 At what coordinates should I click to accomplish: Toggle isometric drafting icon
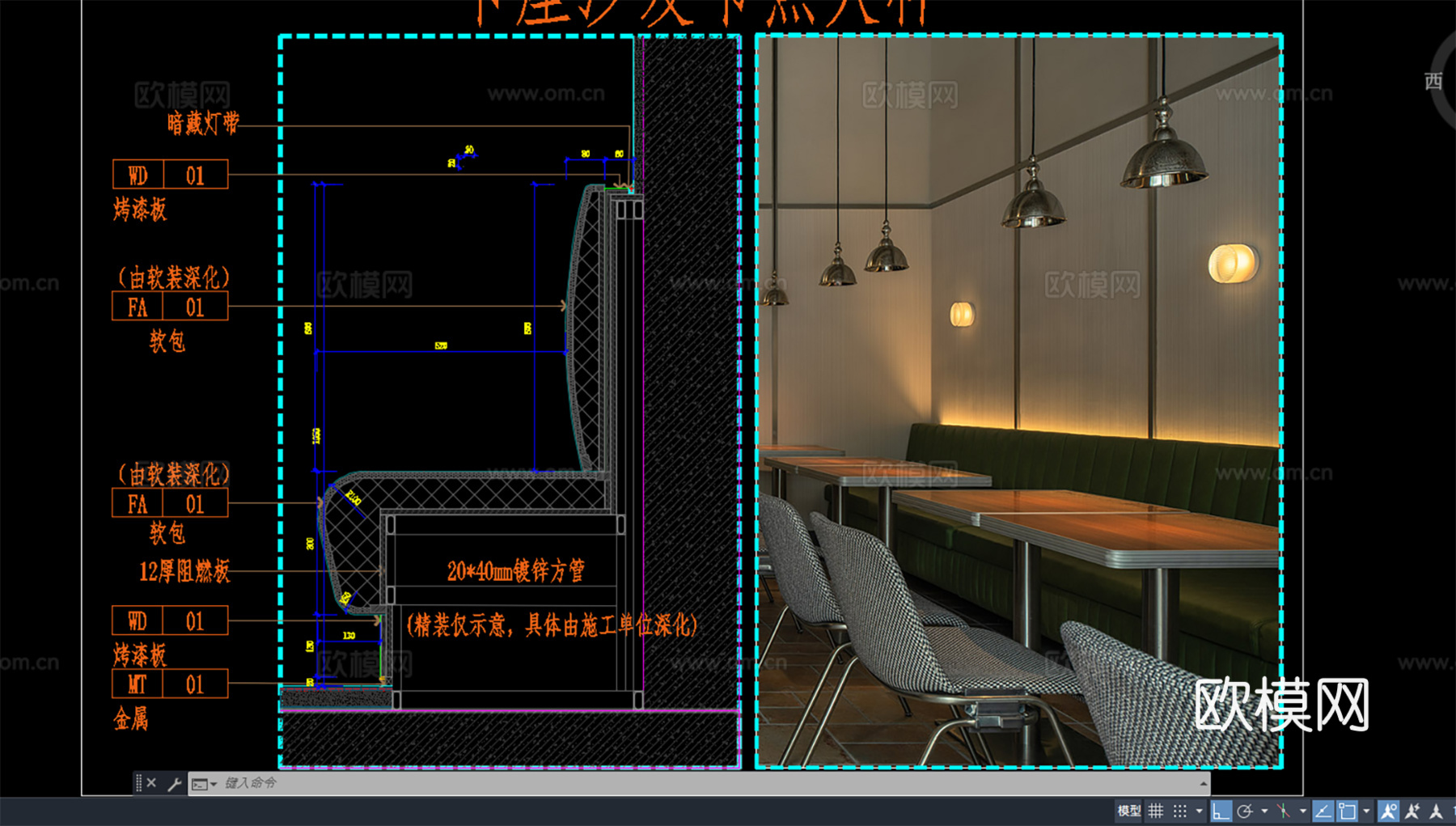point(1284,811)
